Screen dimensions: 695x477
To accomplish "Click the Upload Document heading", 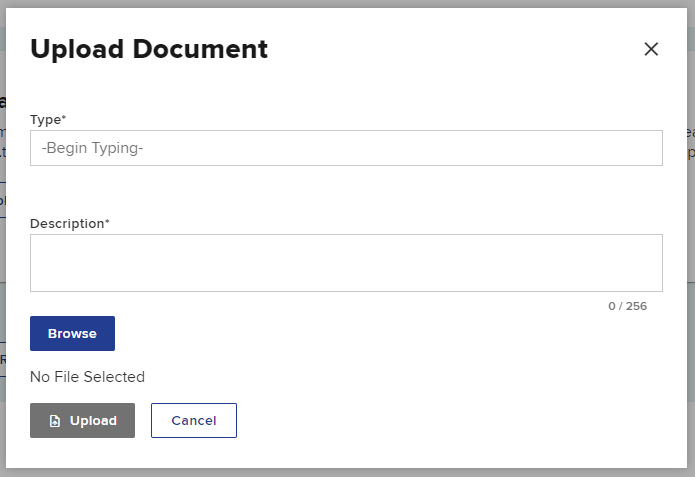I will point(149,48).
